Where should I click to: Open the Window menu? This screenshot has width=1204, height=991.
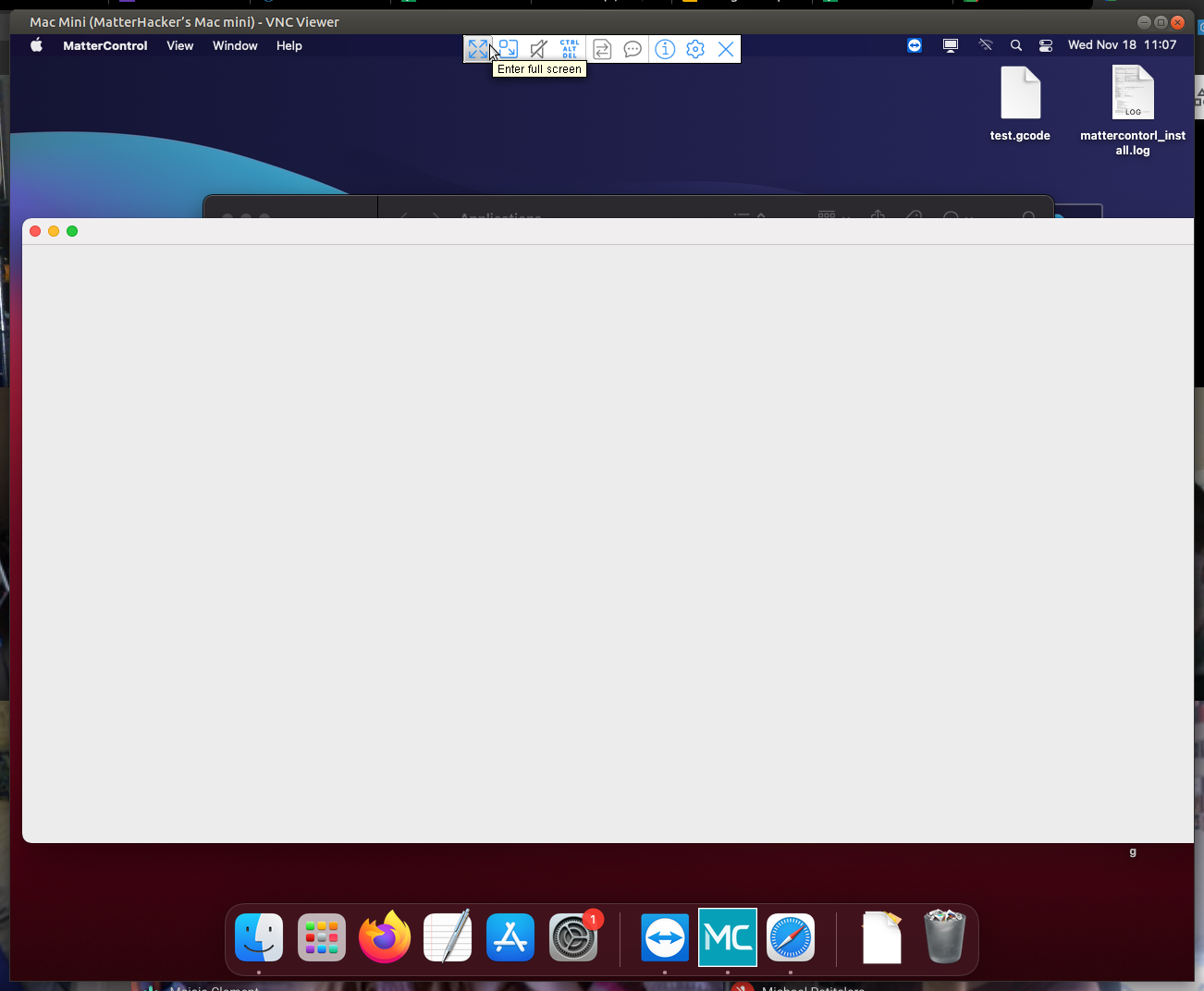click(235, 45)
